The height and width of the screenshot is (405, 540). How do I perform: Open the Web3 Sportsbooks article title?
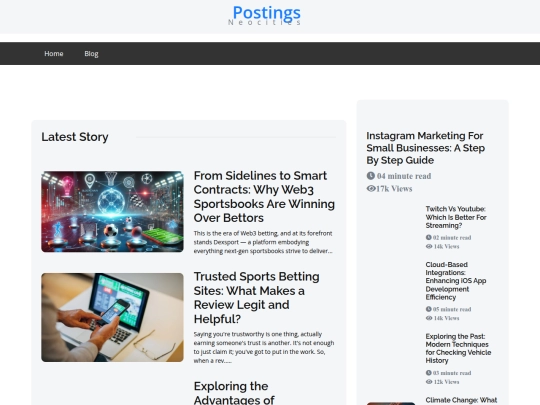(x=264, y=197)
